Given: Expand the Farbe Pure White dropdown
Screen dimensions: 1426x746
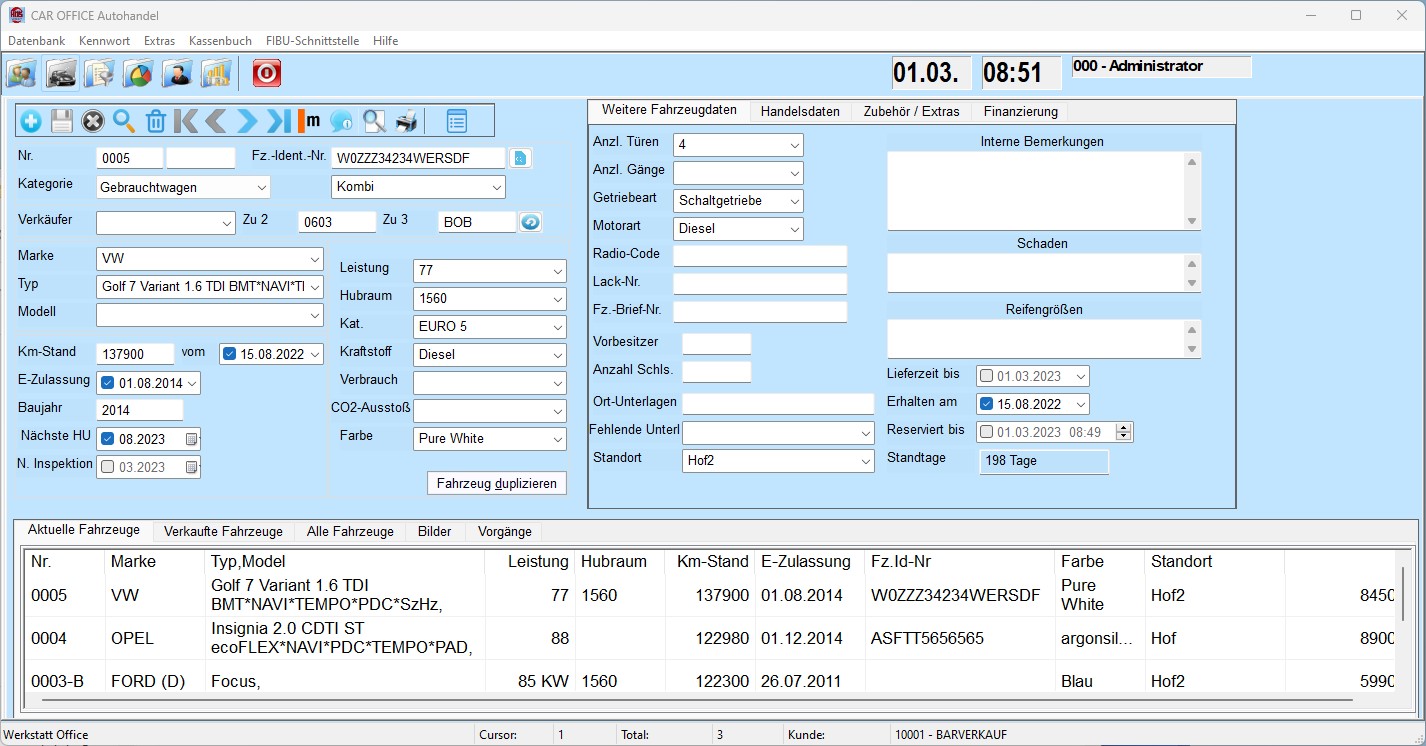Looking at the screenshot, I should pyautogui.click(x=490, y=439).
